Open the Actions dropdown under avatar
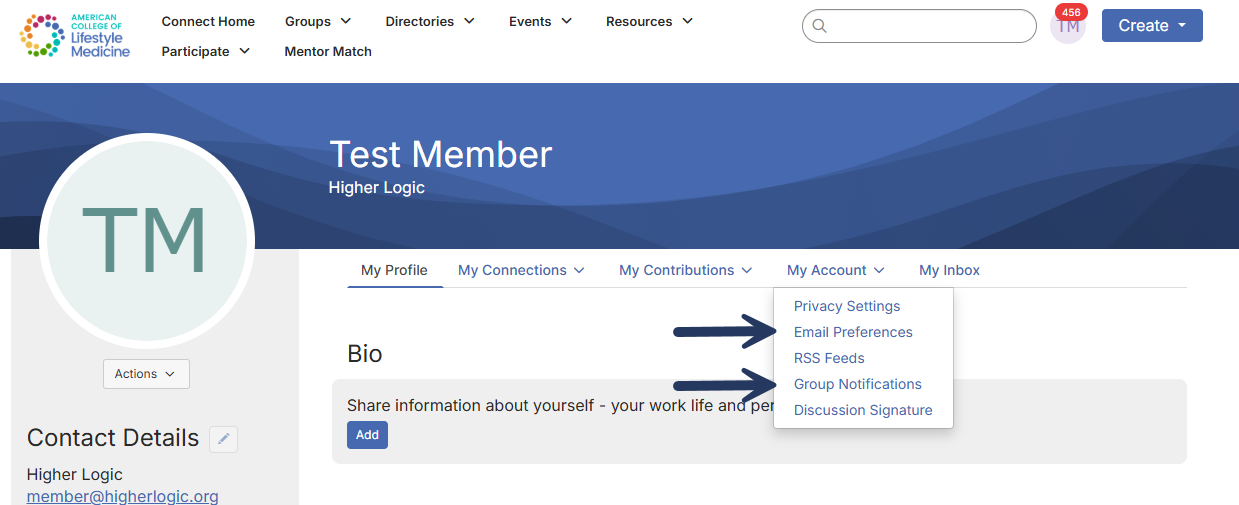Viewport: 1239px width, 505px height. pyautogui.click(x=146, y=374)
